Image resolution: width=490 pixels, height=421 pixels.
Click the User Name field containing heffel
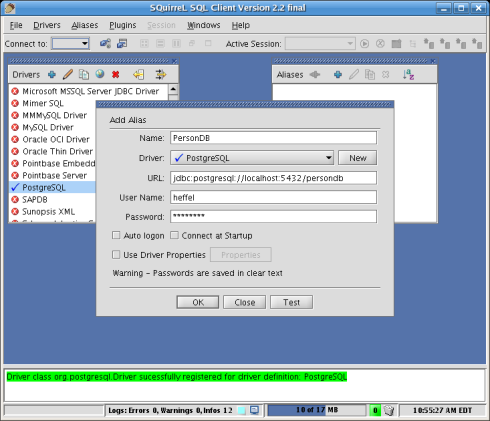click(273, 197)
